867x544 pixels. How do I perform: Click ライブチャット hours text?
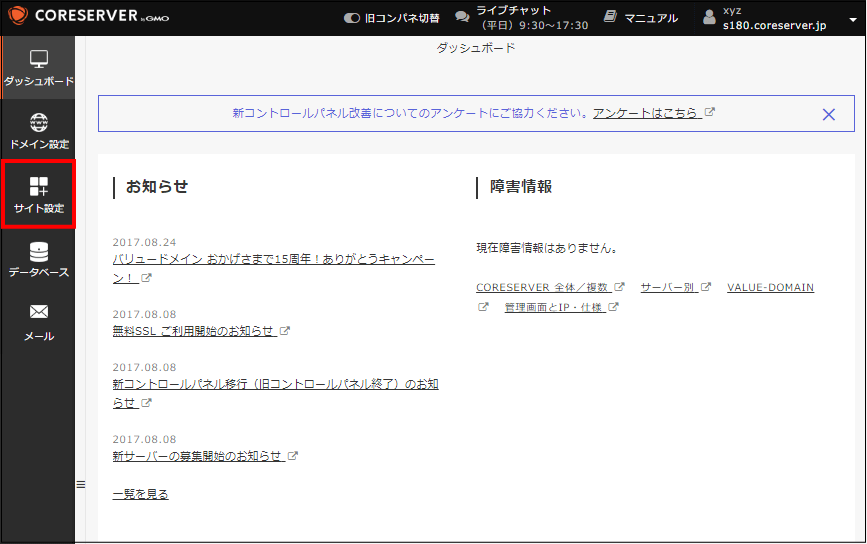click(x=534, y=25)
